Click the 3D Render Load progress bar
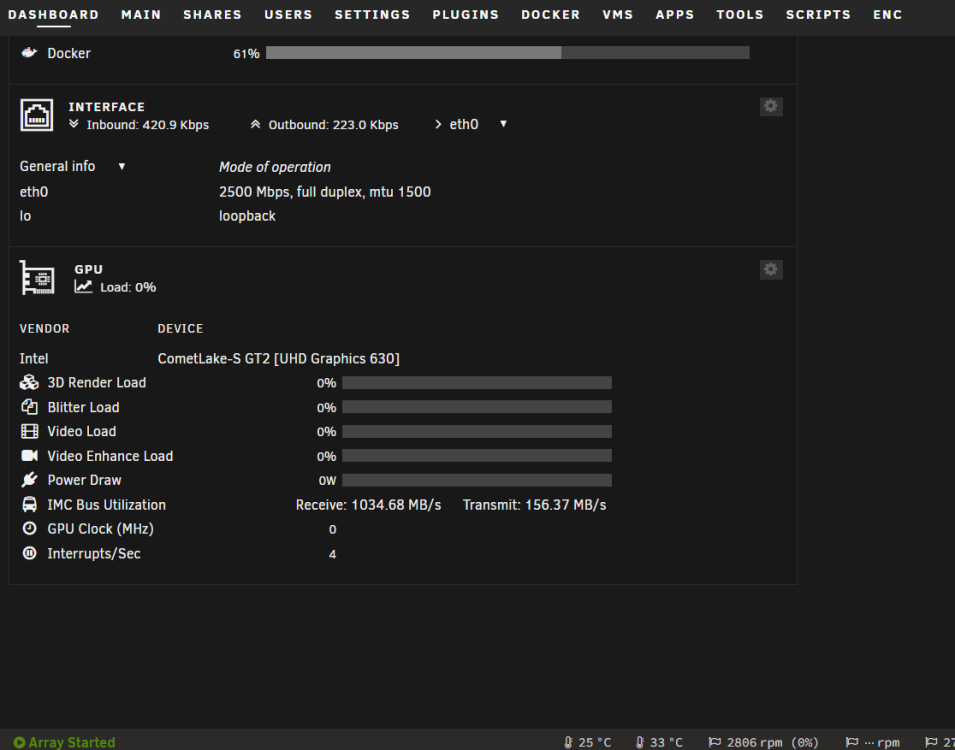 coord(477,383)
